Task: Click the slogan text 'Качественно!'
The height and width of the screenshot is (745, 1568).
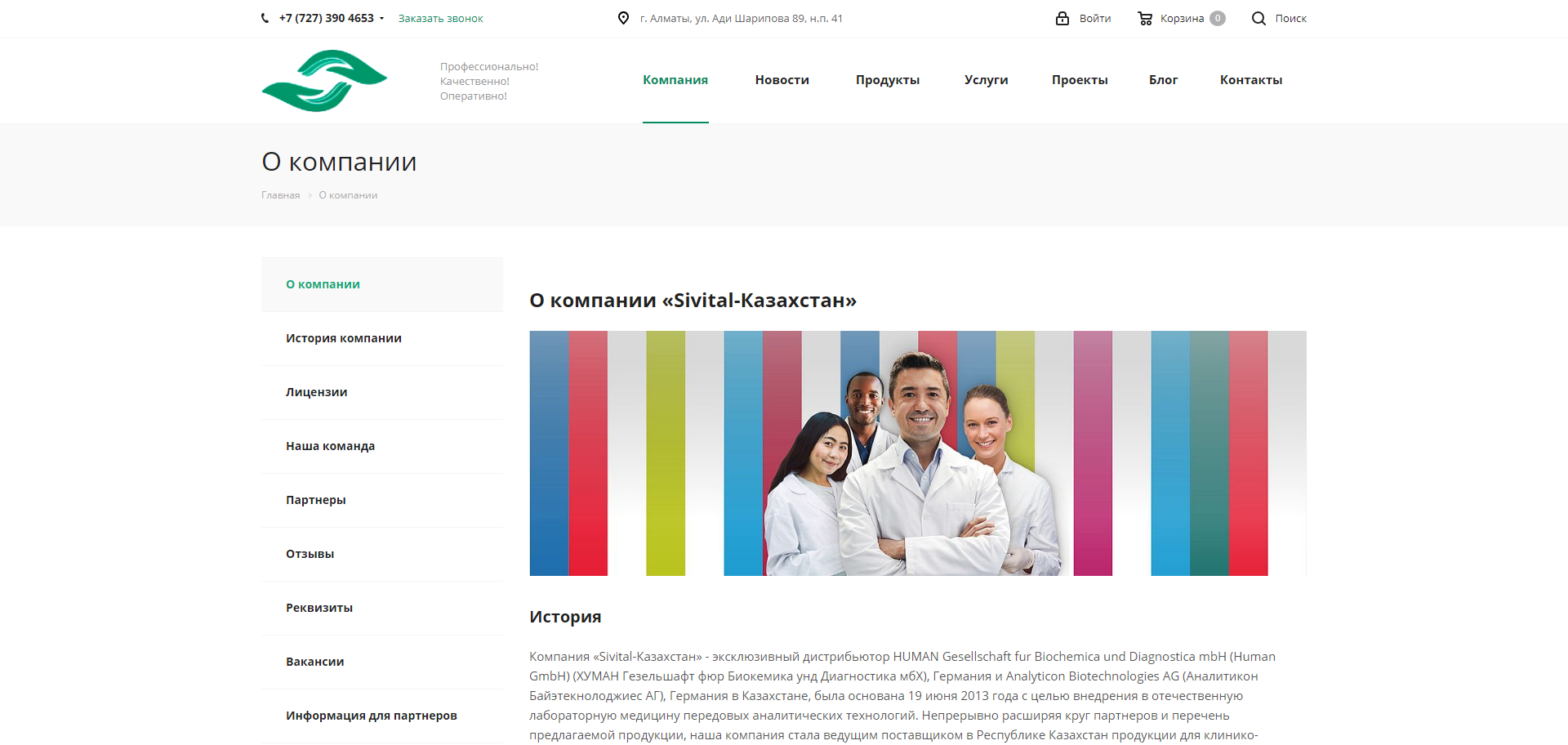Action: pos(474,82)
